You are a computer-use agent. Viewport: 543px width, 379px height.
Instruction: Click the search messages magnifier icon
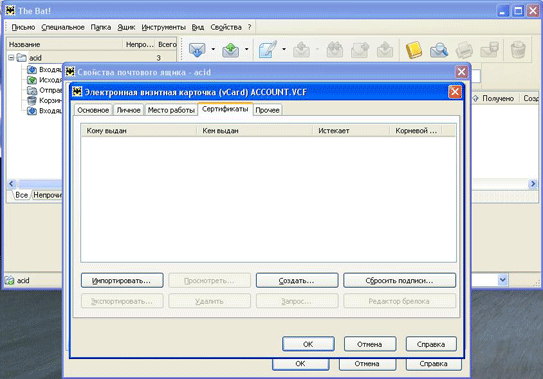[439, 50]
